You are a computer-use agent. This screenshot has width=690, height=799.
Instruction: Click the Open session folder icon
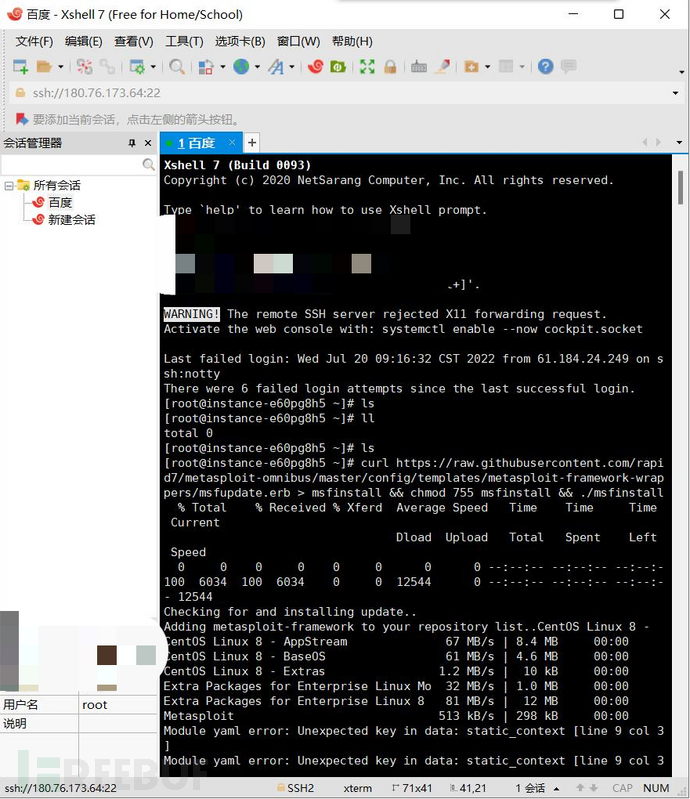(44, 67)
